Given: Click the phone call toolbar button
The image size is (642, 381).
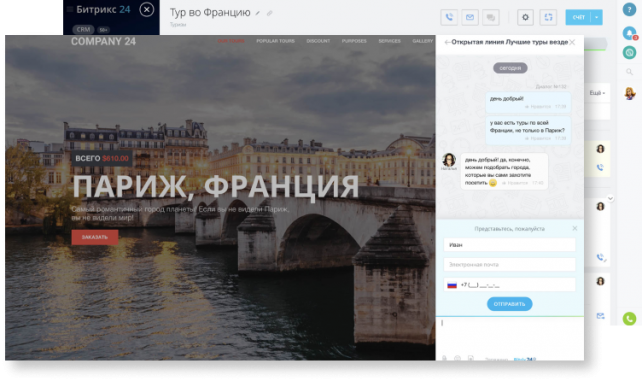Looking at the screenshot, I should tap(449, 17).
